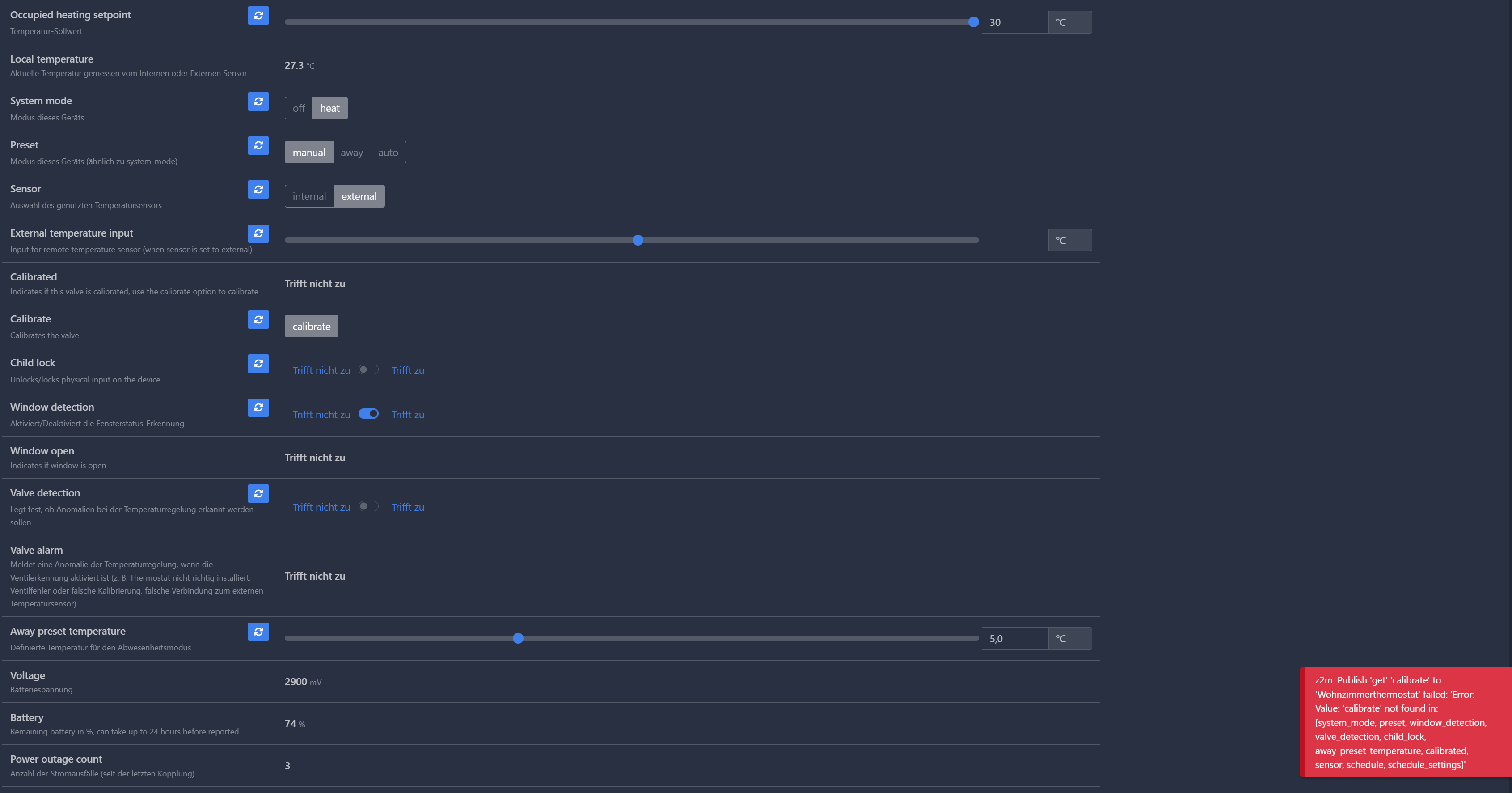This screenshot has width=1512, height=793.
Task: Turn on Valve detection toggle
Action: tap(368, 506)
